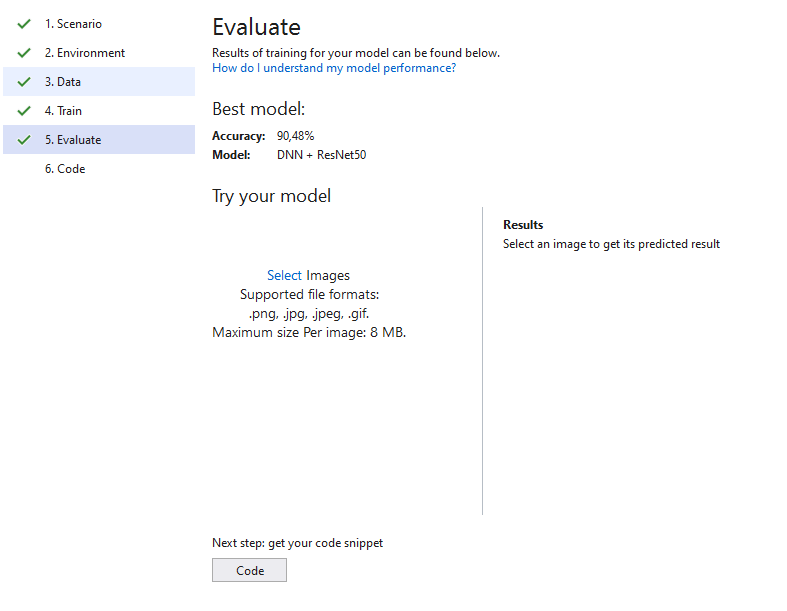The height and width of the screenshot is (611, 787).
Task: Click the Results heading
Action: [523, 224]
